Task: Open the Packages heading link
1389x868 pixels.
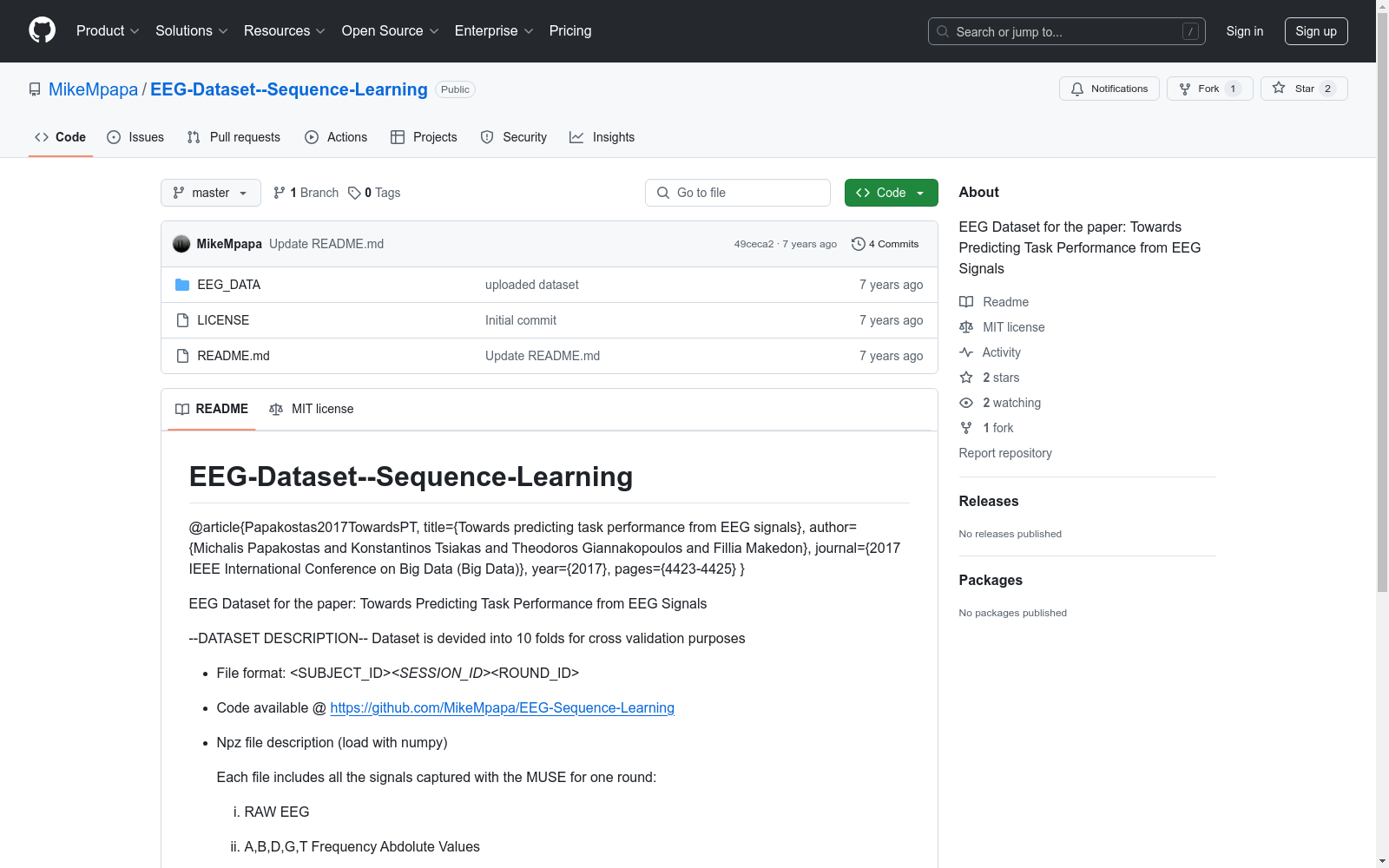Action: point(991,580)
